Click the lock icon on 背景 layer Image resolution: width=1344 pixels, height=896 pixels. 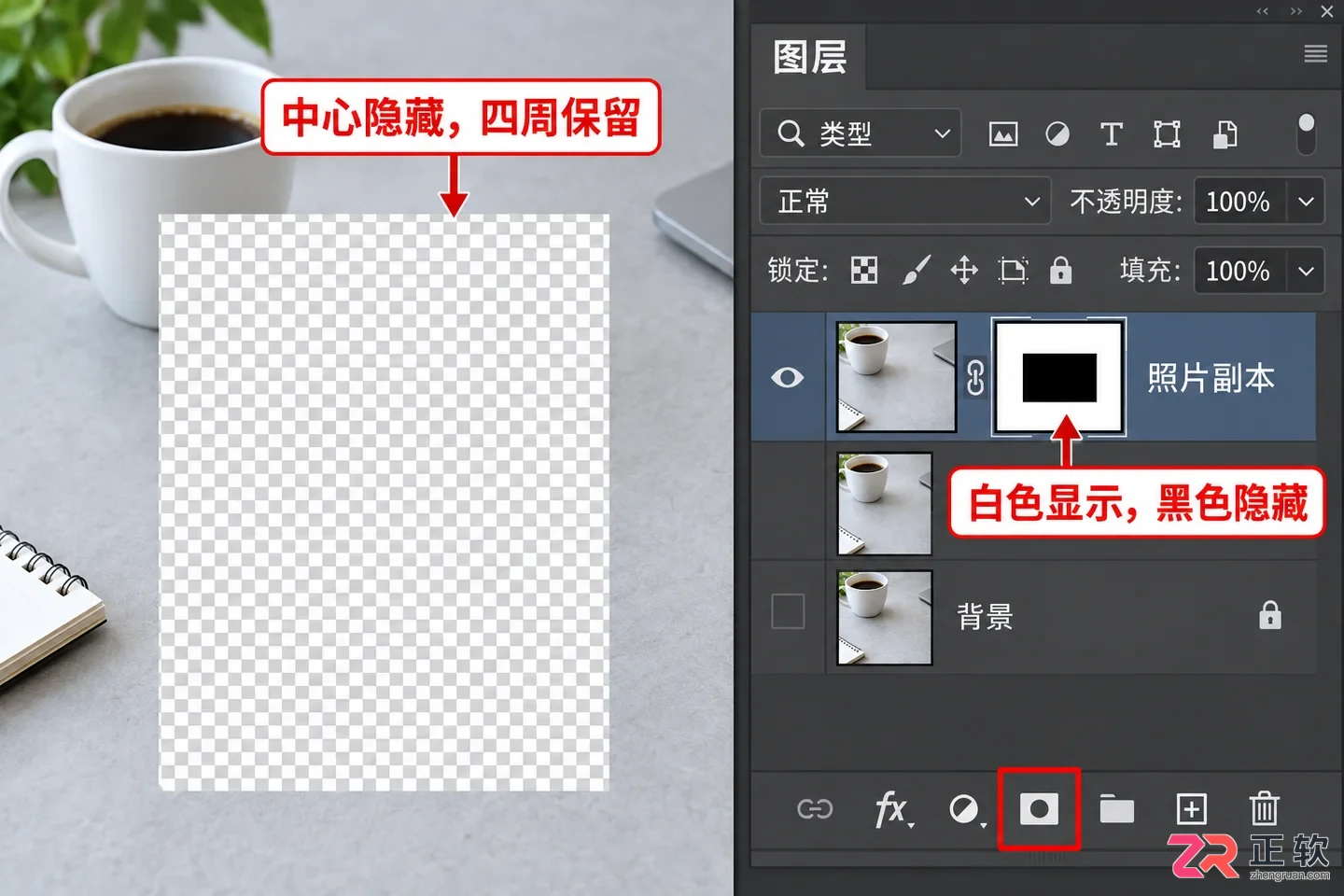tap(1270, 615)
